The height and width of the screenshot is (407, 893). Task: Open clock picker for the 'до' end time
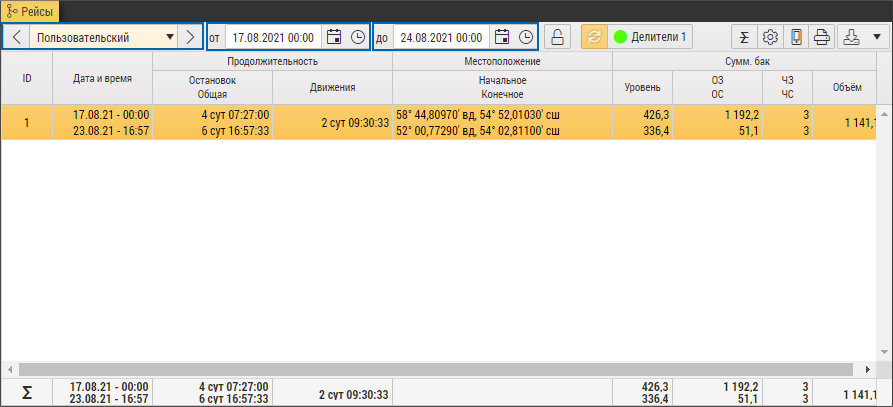tap(526, 38)
